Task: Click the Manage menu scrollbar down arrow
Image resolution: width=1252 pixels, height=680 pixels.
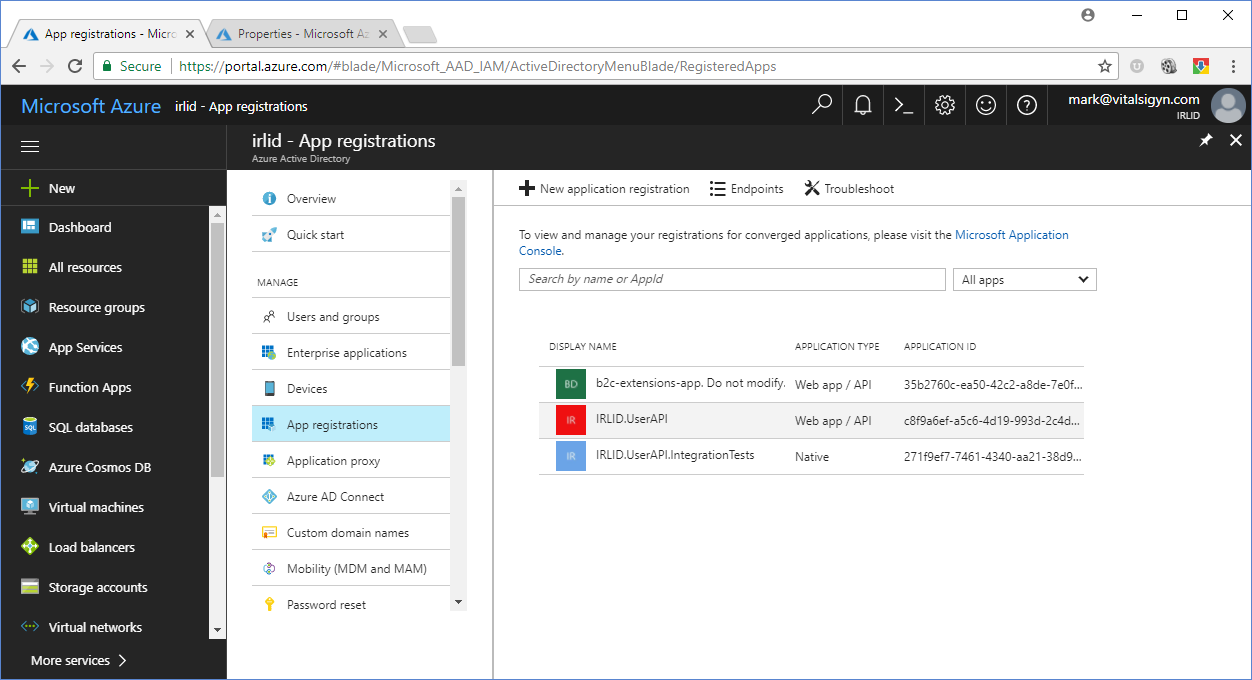Action: click(459, 602)
